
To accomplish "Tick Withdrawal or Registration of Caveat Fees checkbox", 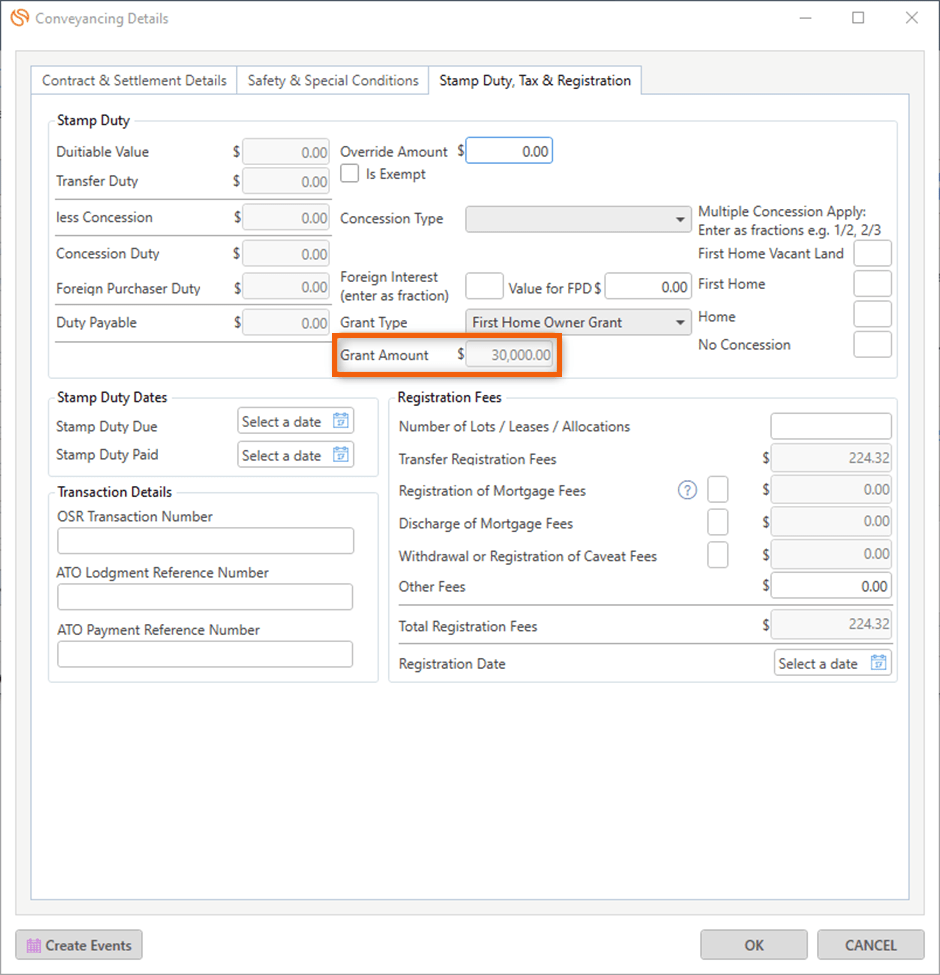I will pos(717,555).
